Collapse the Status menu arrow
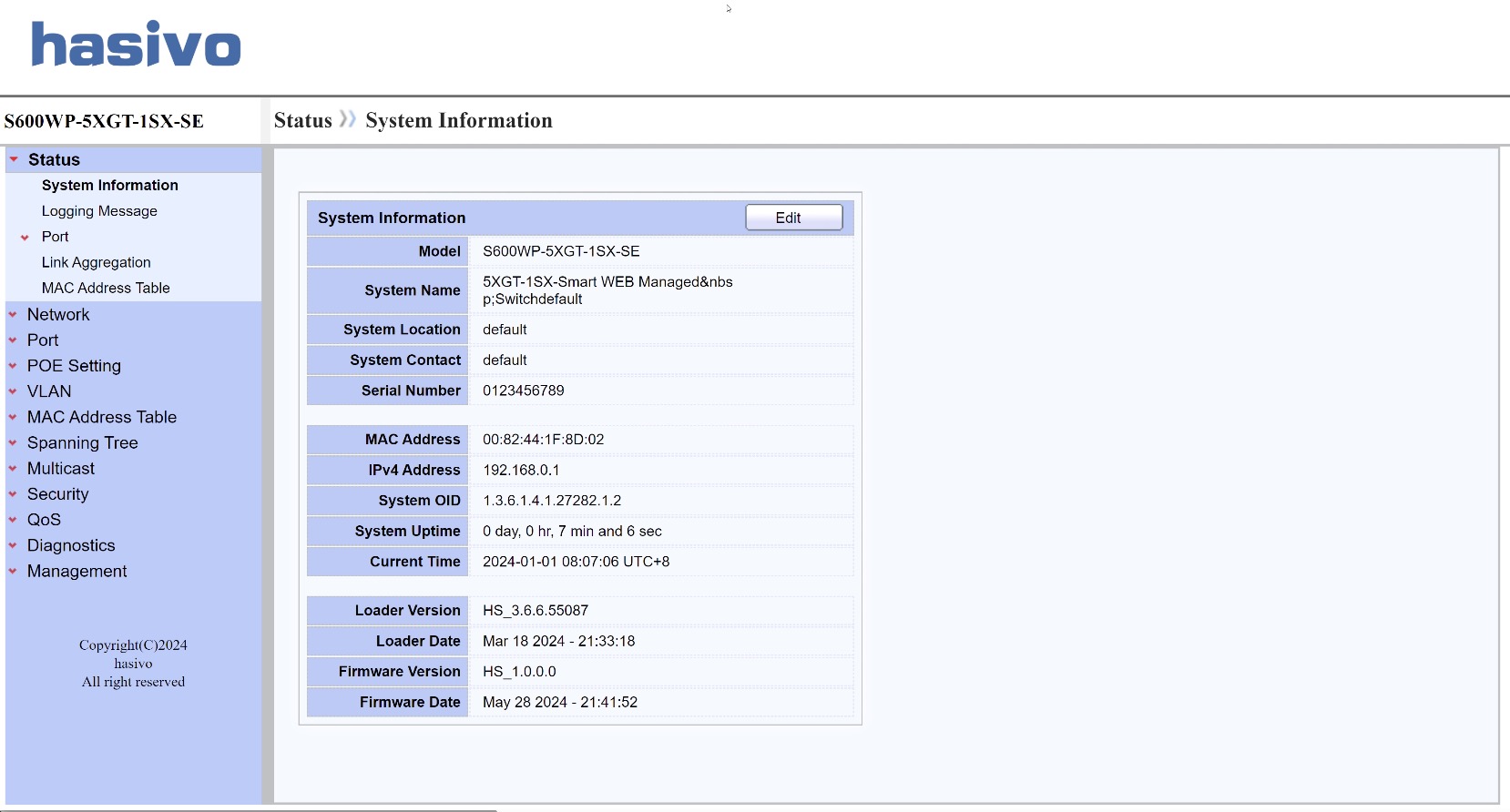This screenshot has width=1510, height=812. pos(14,159)
